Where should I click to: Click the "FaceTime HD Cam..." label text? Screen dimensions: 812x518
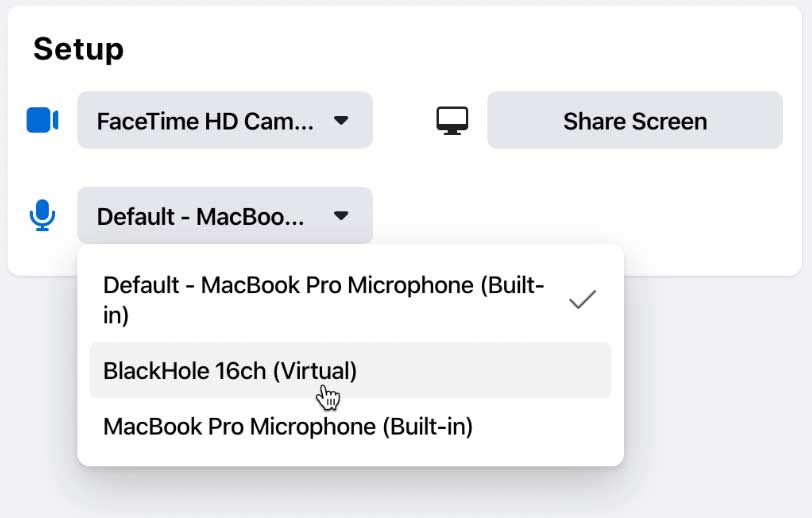point(205,121)
